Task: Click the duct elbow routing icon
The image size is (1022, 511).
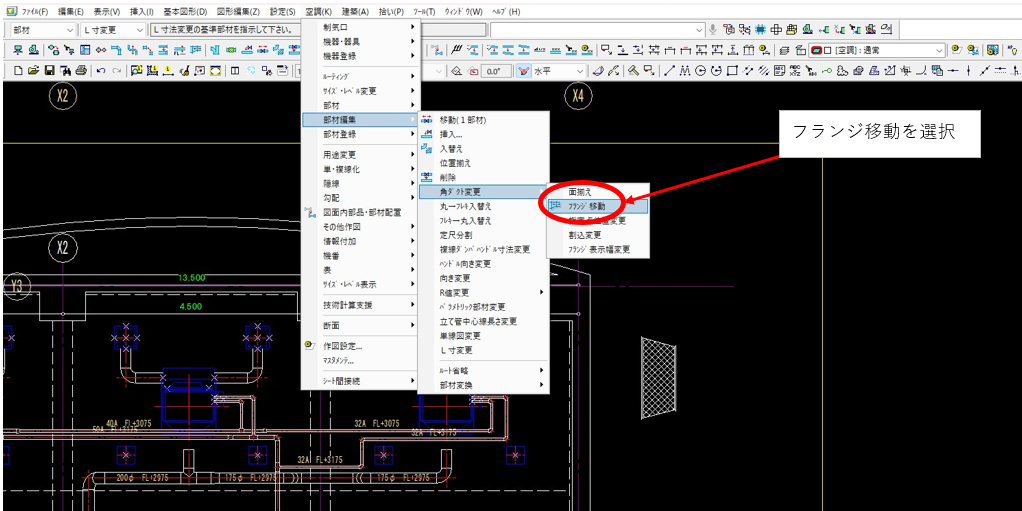Action: tap(117, 50)
